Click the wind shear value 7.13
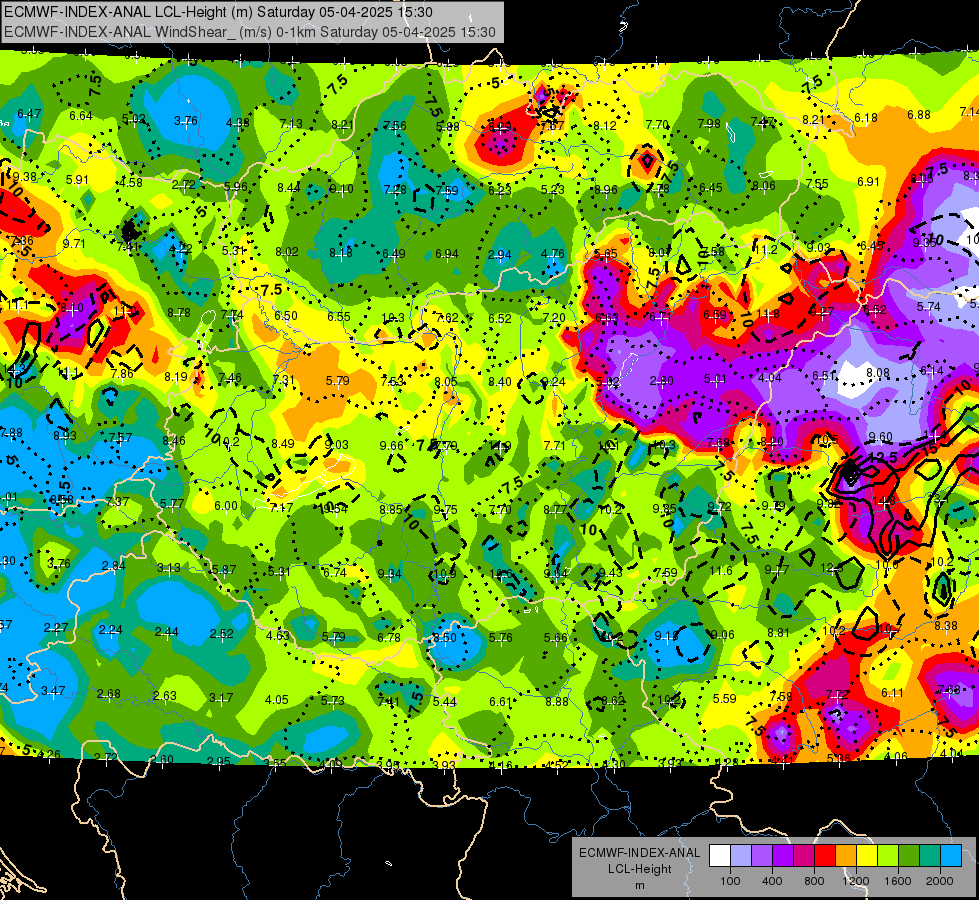979x900 pixels. coord(291,124)
